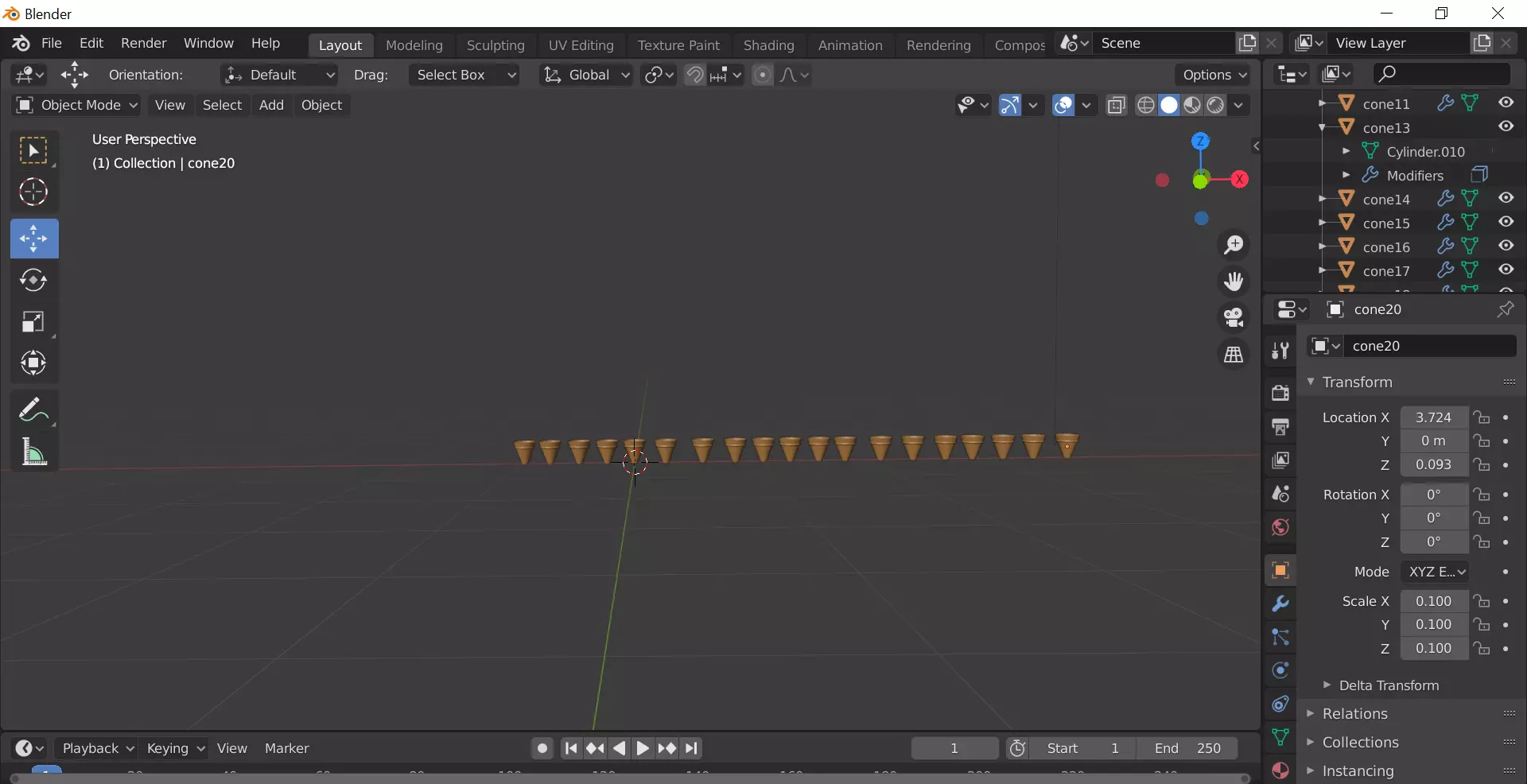Choose the Move tool
The image size is (1527, 784).
pyautogui.click(x=34, y=239)
